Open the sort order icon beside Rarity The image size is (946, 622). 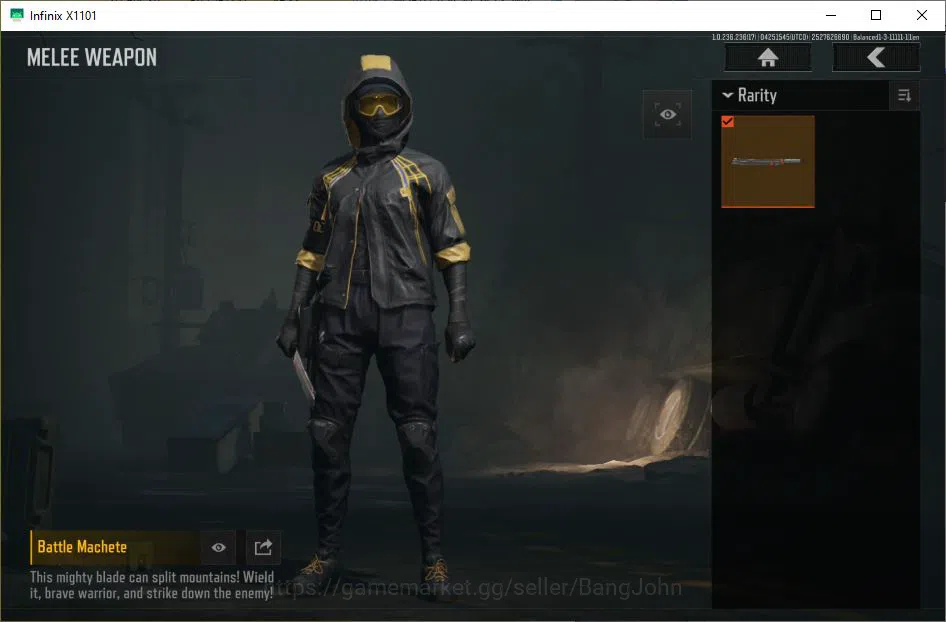(904, 95)
